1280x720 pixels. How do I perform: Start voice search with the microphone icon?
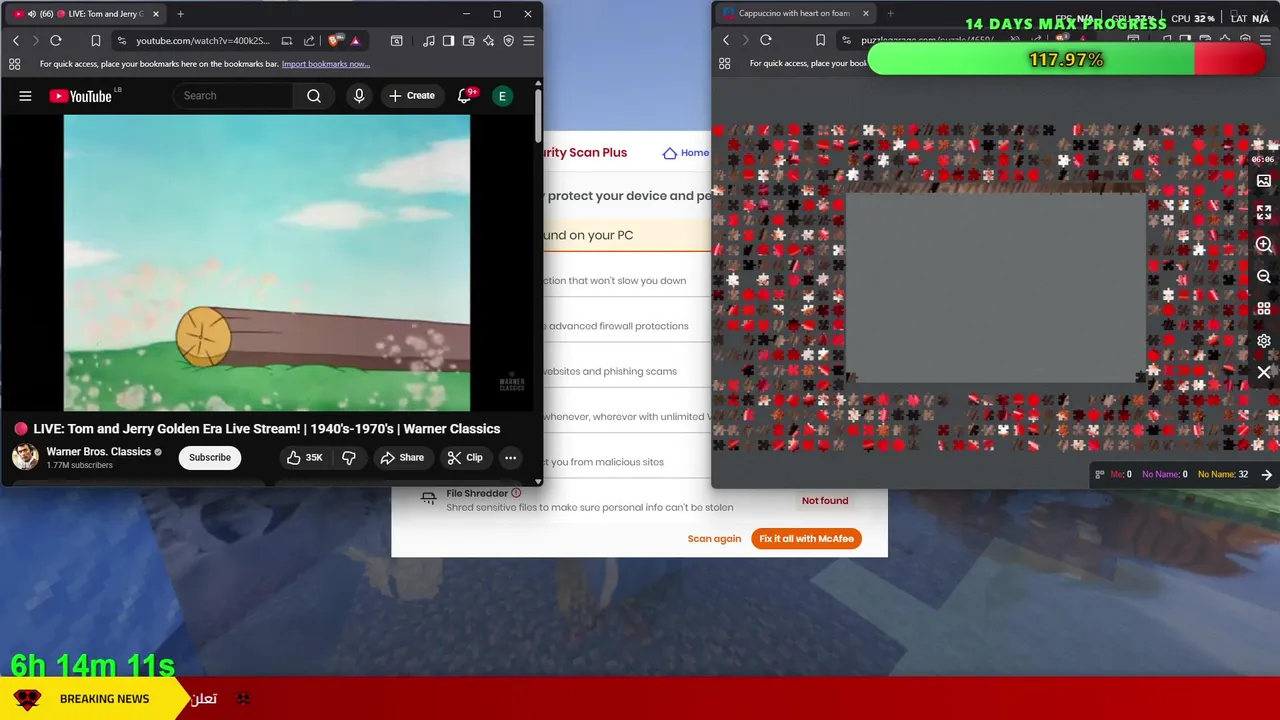[359, 96]
